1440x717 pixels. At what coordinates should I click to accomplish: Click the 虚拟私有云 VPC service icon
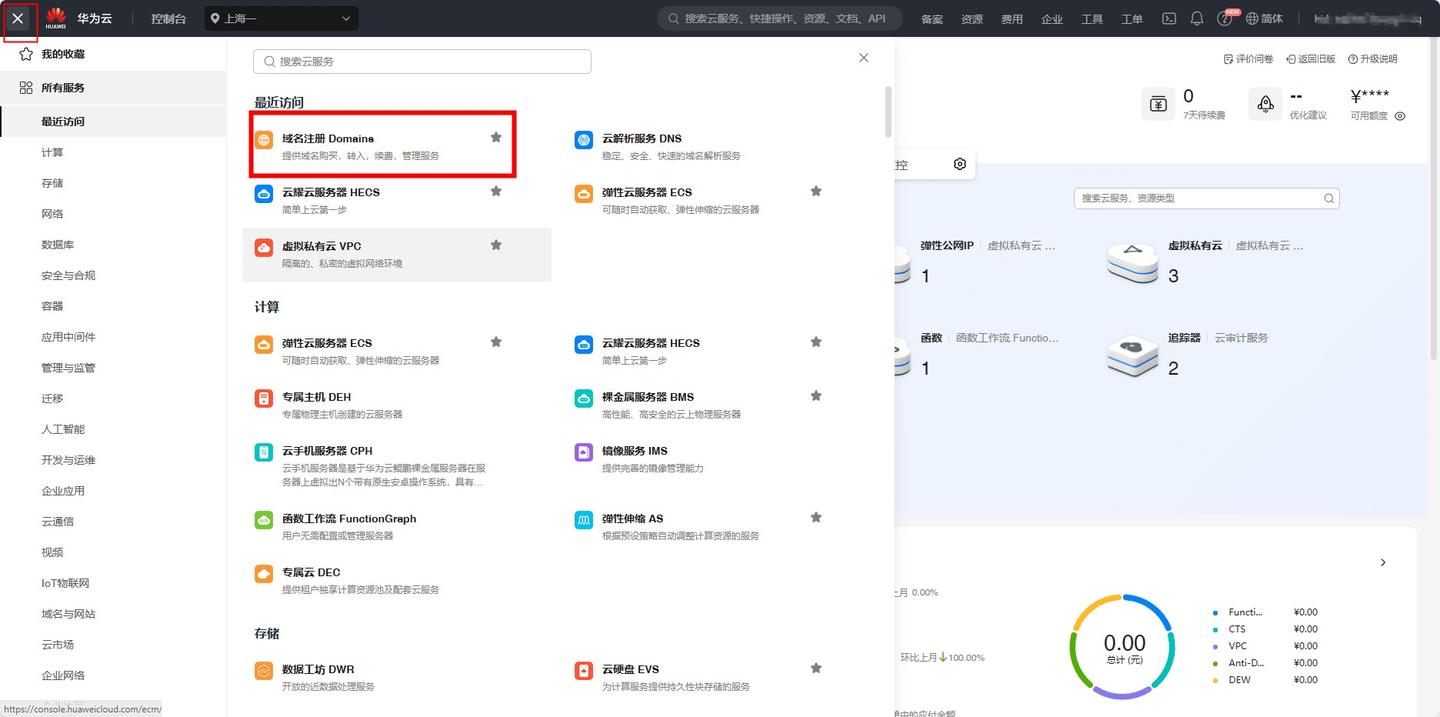tap(264, 247)
